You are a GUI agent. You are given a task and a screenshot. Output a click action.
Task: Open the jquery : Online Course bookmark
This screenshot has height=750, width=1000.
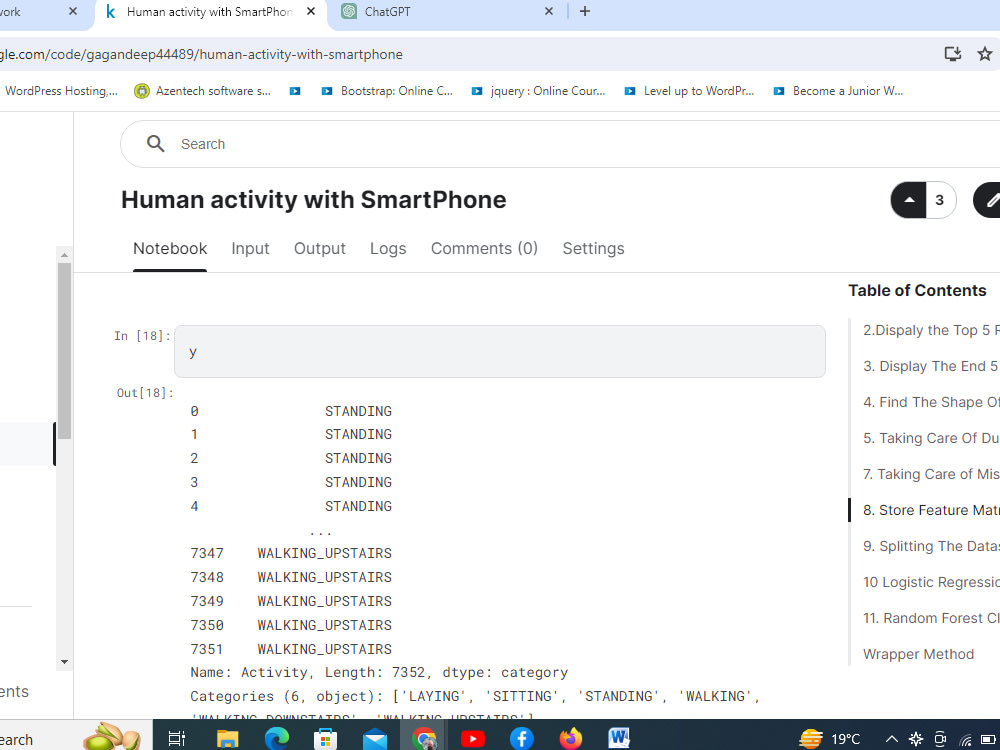[x=538, y=91]
